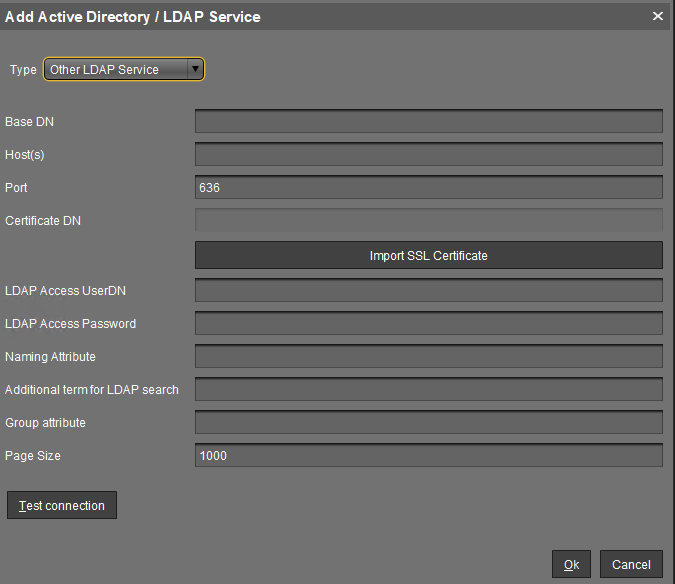
Task: Confirm the dialog with Ok
Action: pos(571,565)
